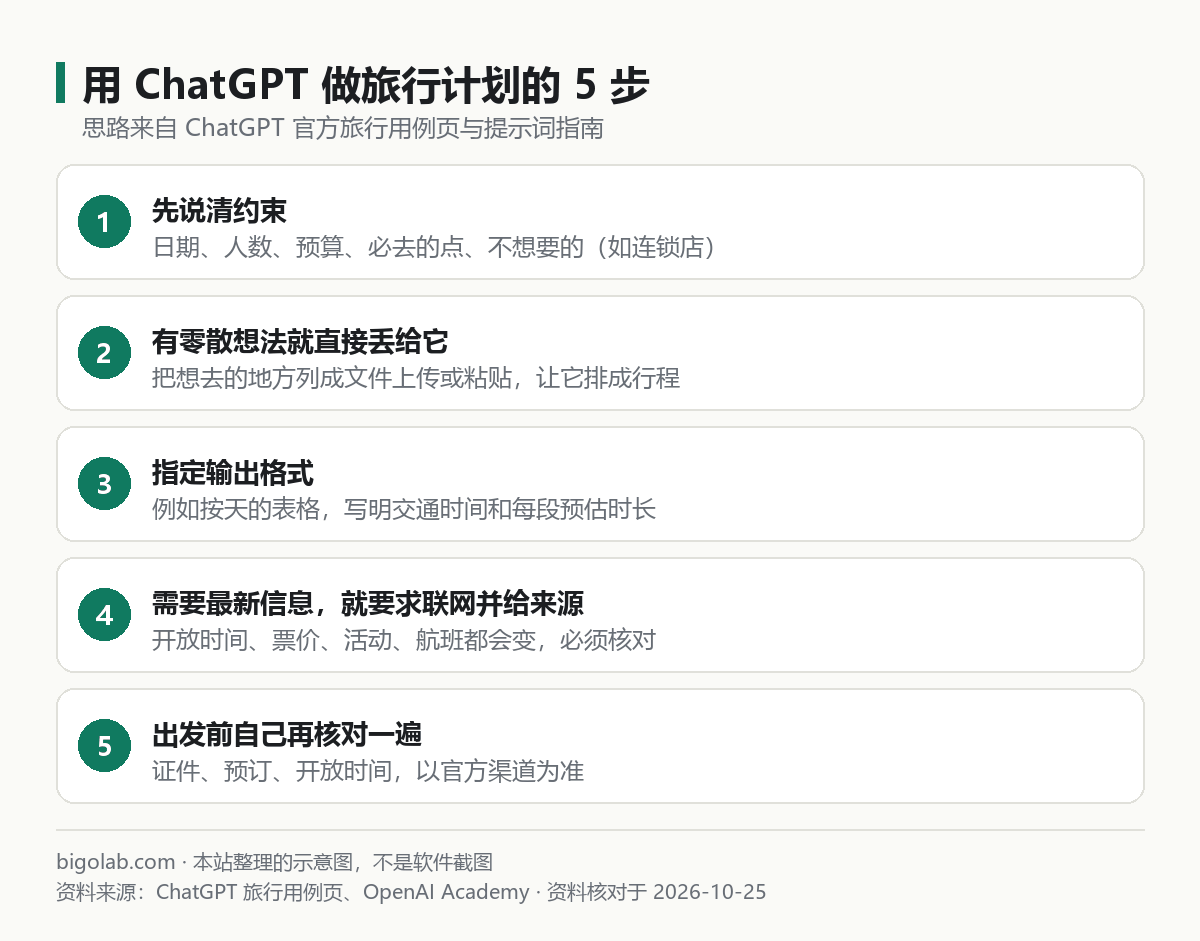Screen dimensions: 1200x941
Task: Click the step 3 number circle
Action: point(105,484)
